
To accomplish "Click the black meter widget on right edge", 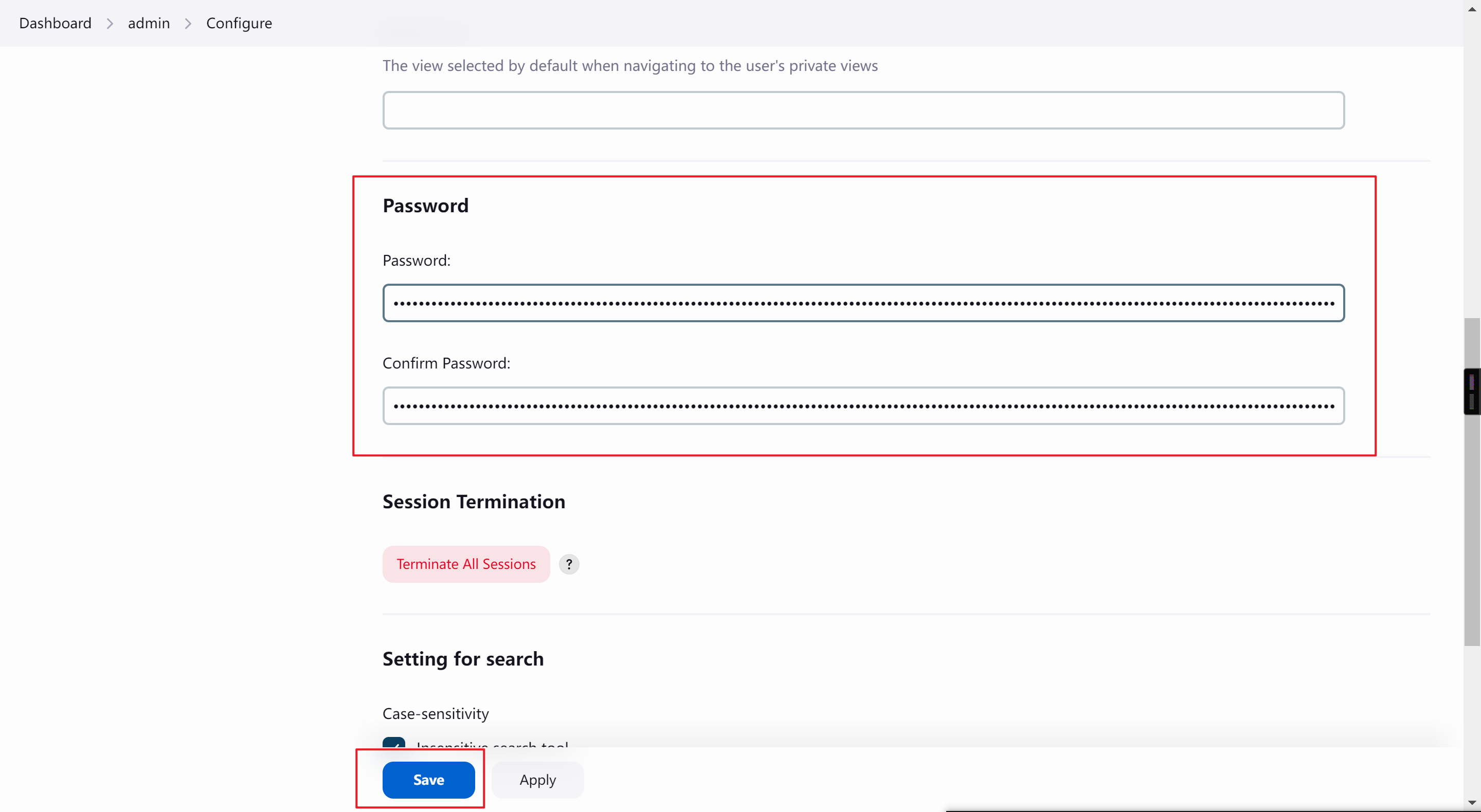I will click(1472, 391).
